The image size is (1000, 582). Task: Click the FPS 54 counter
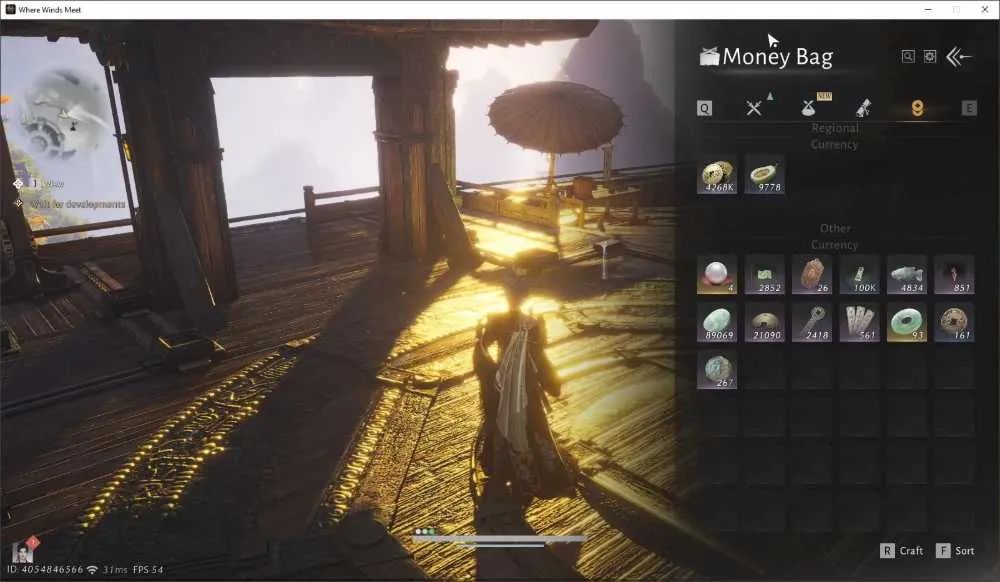[148, 569]
